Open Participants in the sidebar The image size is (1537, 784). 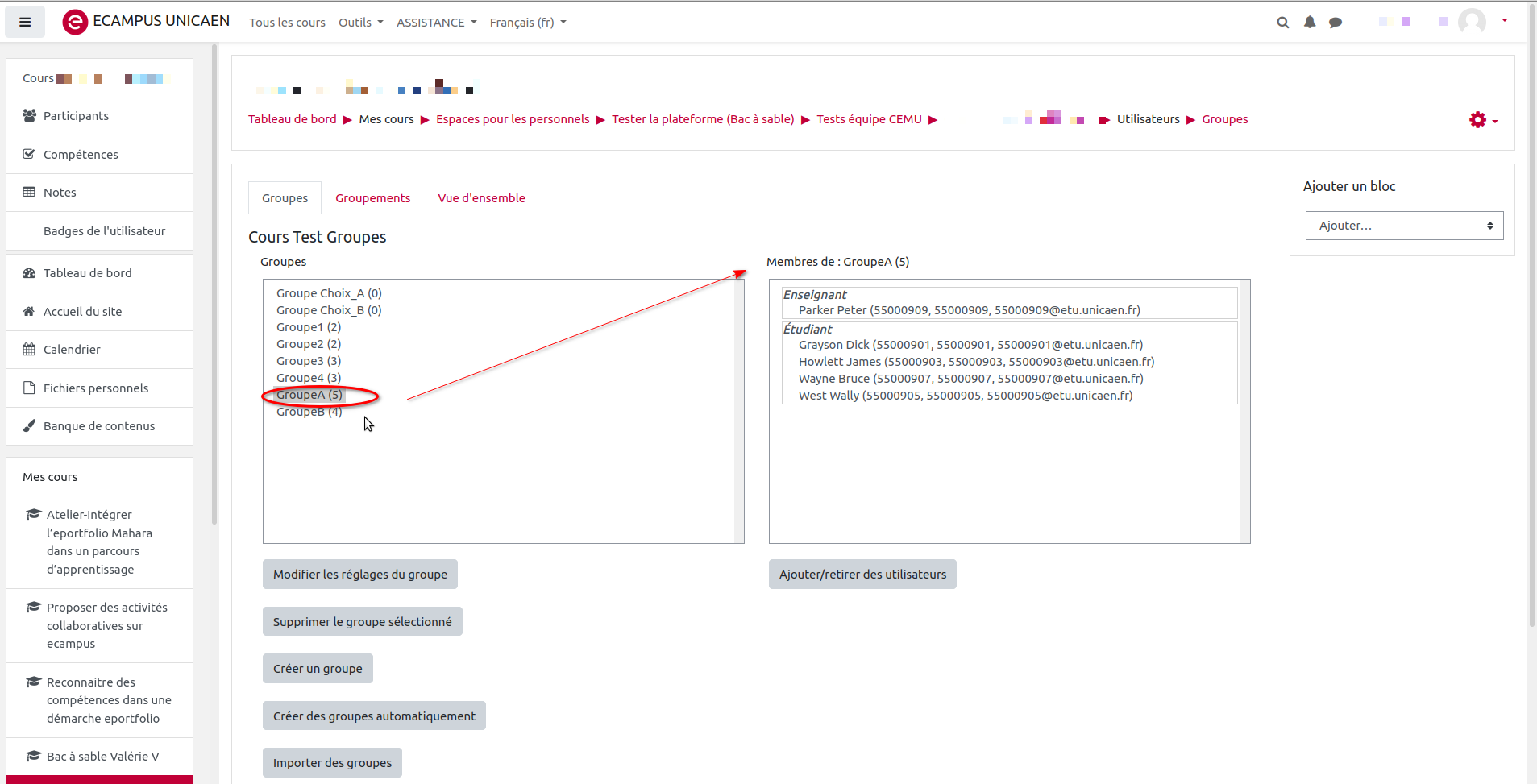[x=76, y=116]
